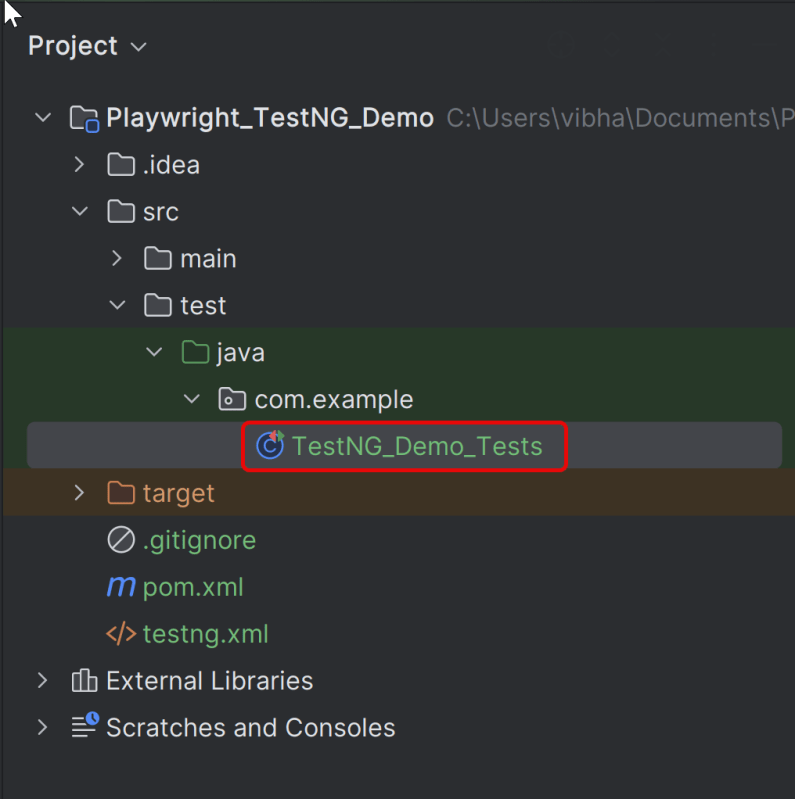Select the pom.xml file
The height and width of the screenshot is (799, 795).
coord(193,587)
